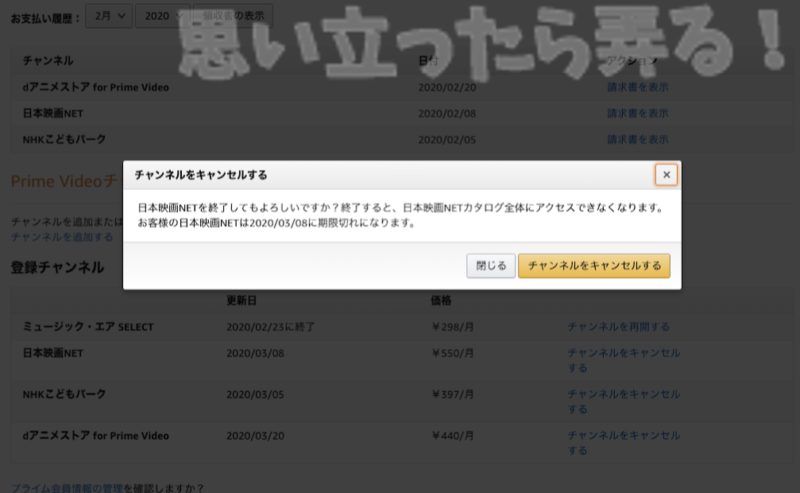This screenshot has height=493, width=800.
Task: Click チャンネルを再開する for ミュージック・エア SELECT
Action: pos(618,327)
